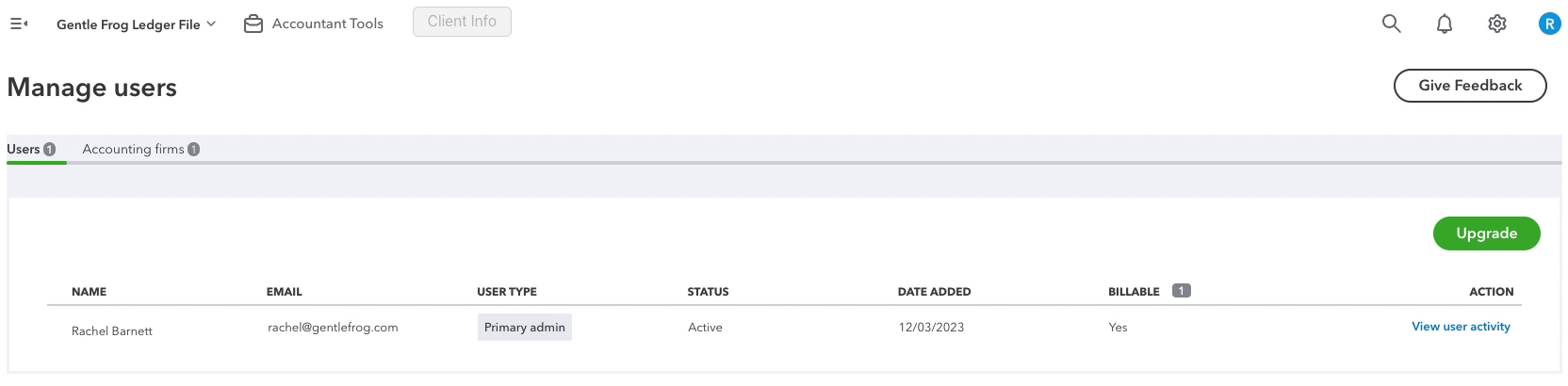The image size is (1568, 386).
Task: Select the Users tab
Action: (x=31, y=149)
